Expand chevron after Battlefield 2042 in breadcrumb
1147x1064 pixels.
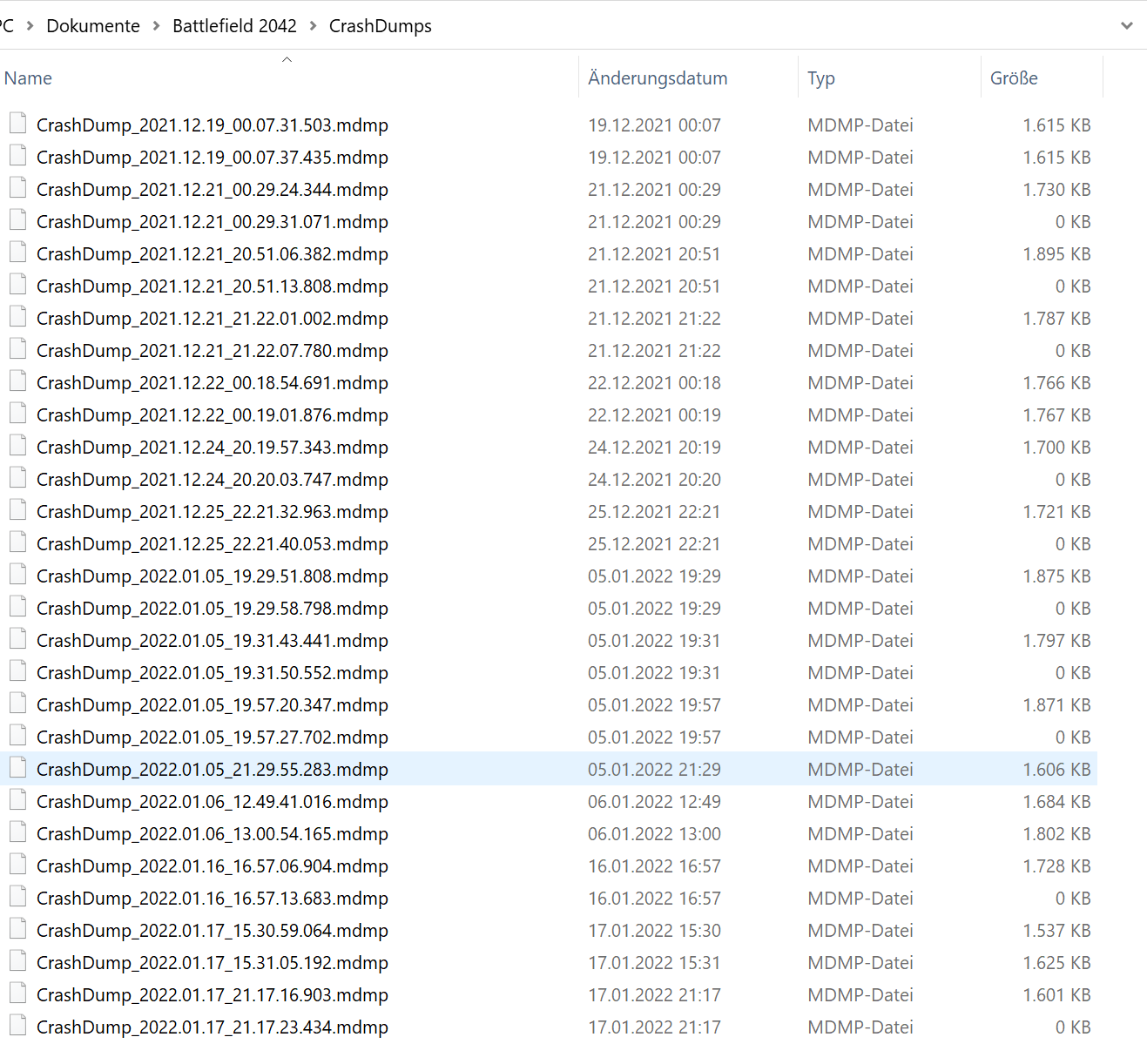tap(314, 26)
